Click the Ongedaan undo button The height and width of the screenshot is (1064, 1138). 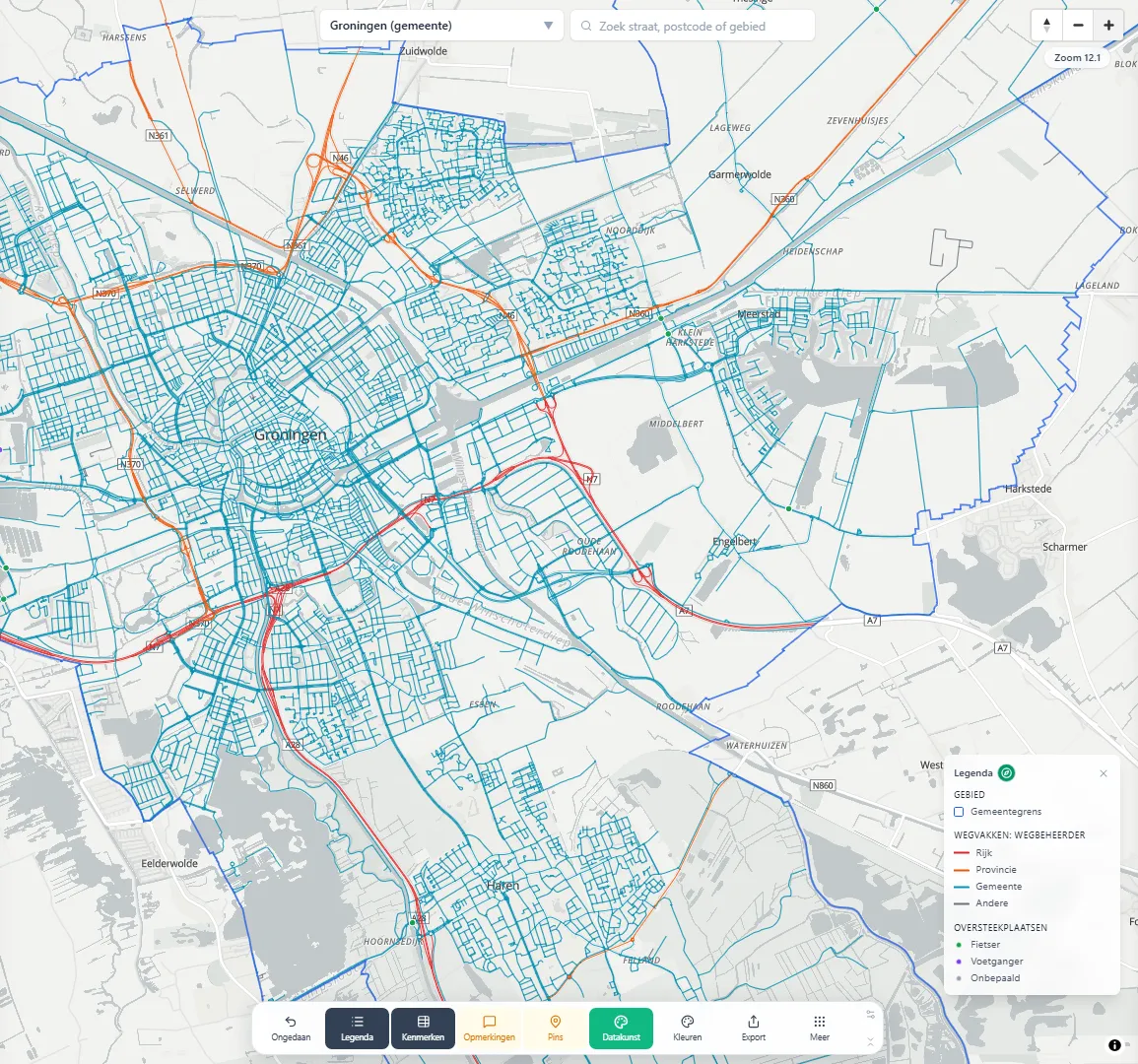(x=291, y=1029)
